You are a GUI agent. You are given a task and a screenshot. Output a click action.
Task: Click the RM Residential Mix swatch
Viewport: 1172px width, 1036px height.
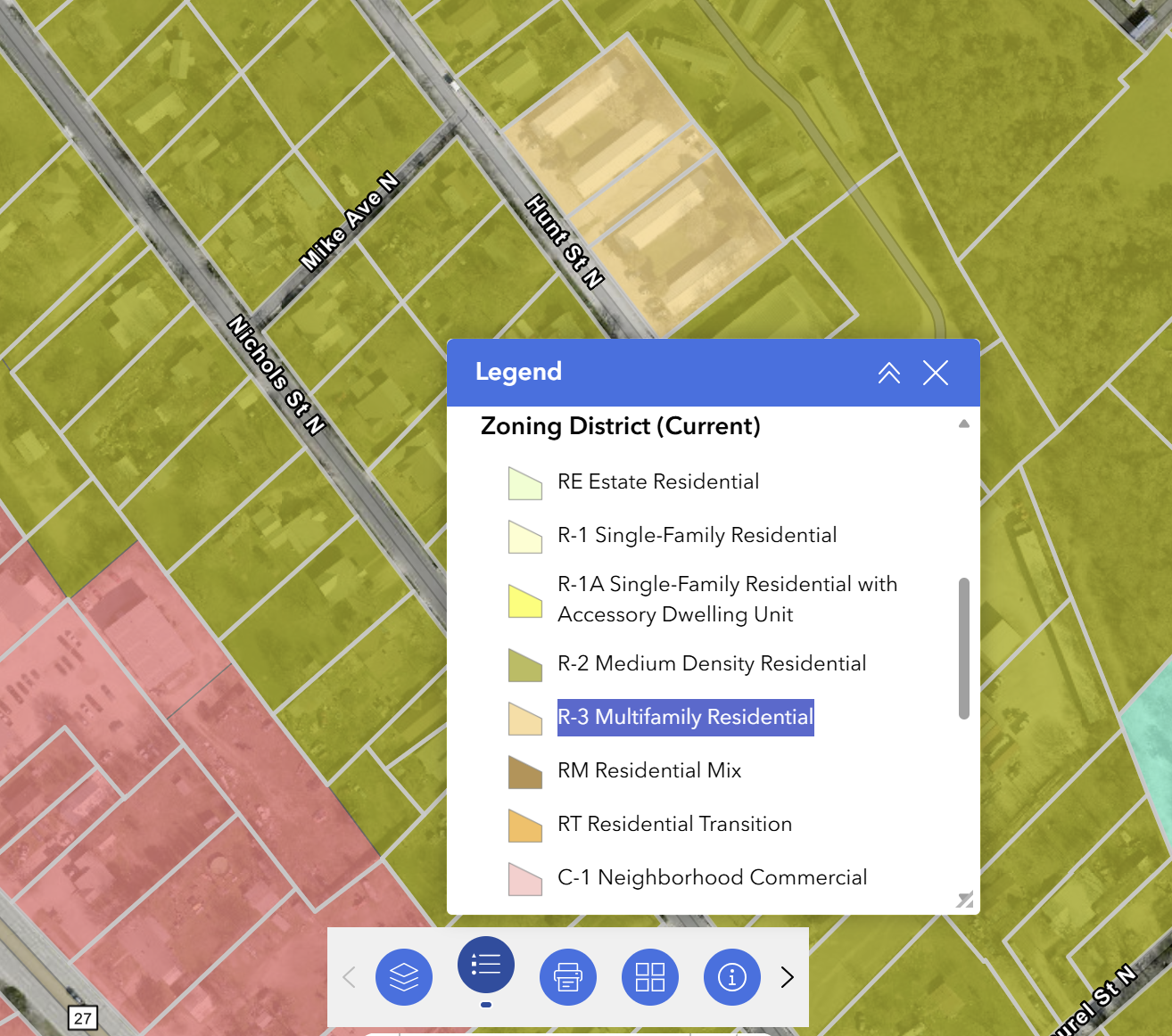coord(525,771)
